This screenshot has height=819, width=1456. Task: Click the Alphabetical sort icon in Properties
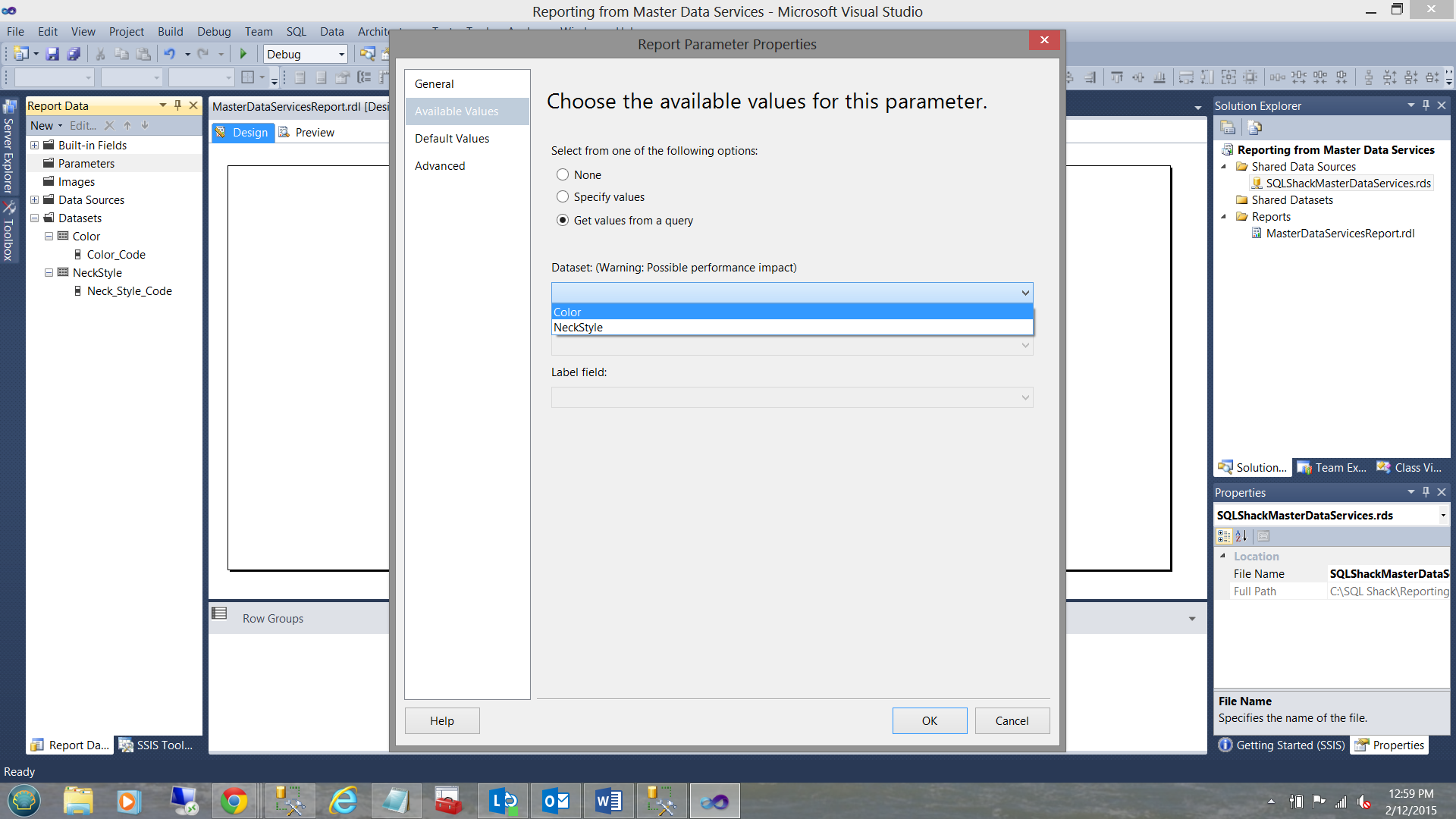pyautogui.click(x=1241, y=536)
